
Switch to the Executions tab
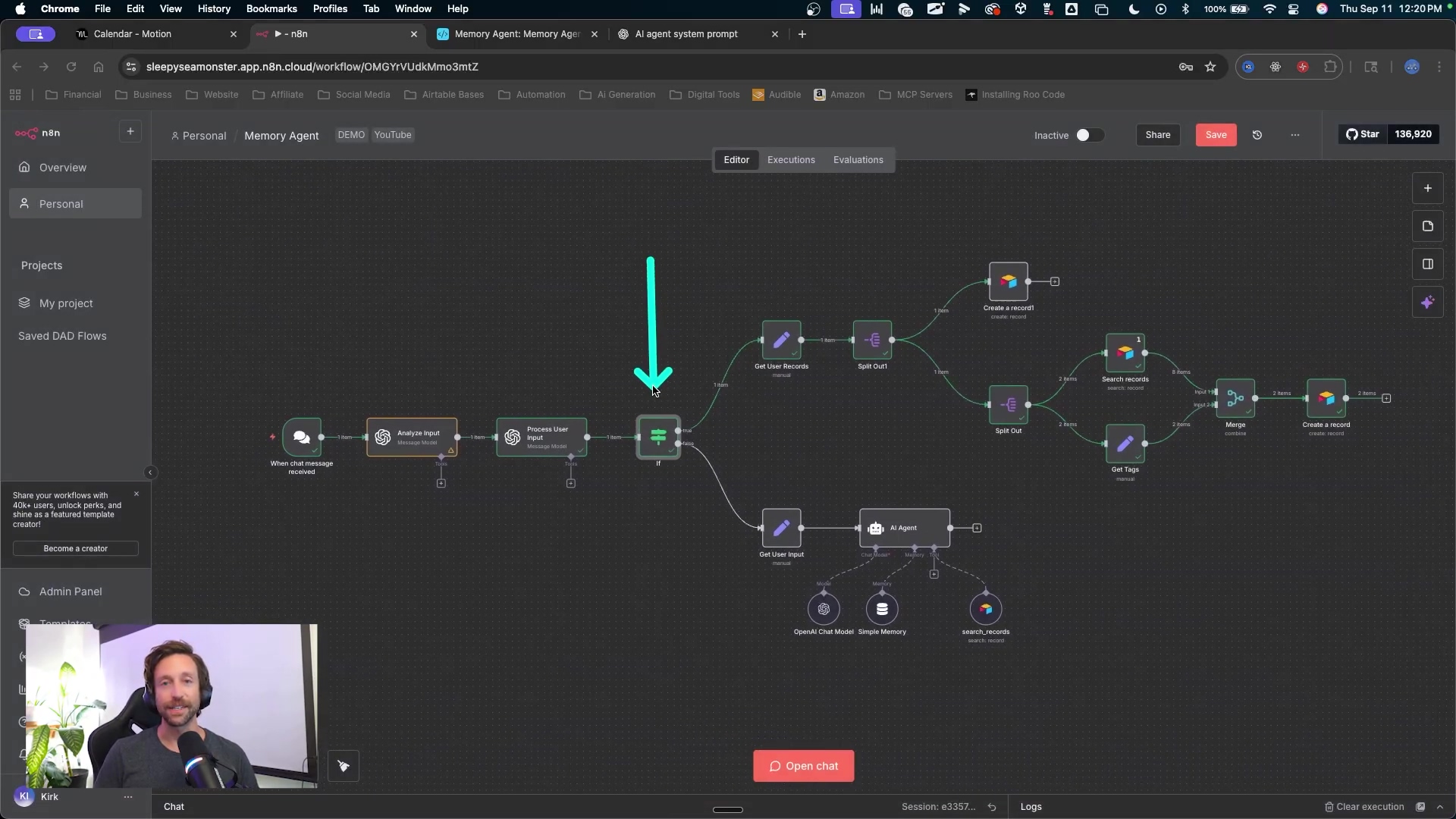pyautogui.click(x=790, y=160)
